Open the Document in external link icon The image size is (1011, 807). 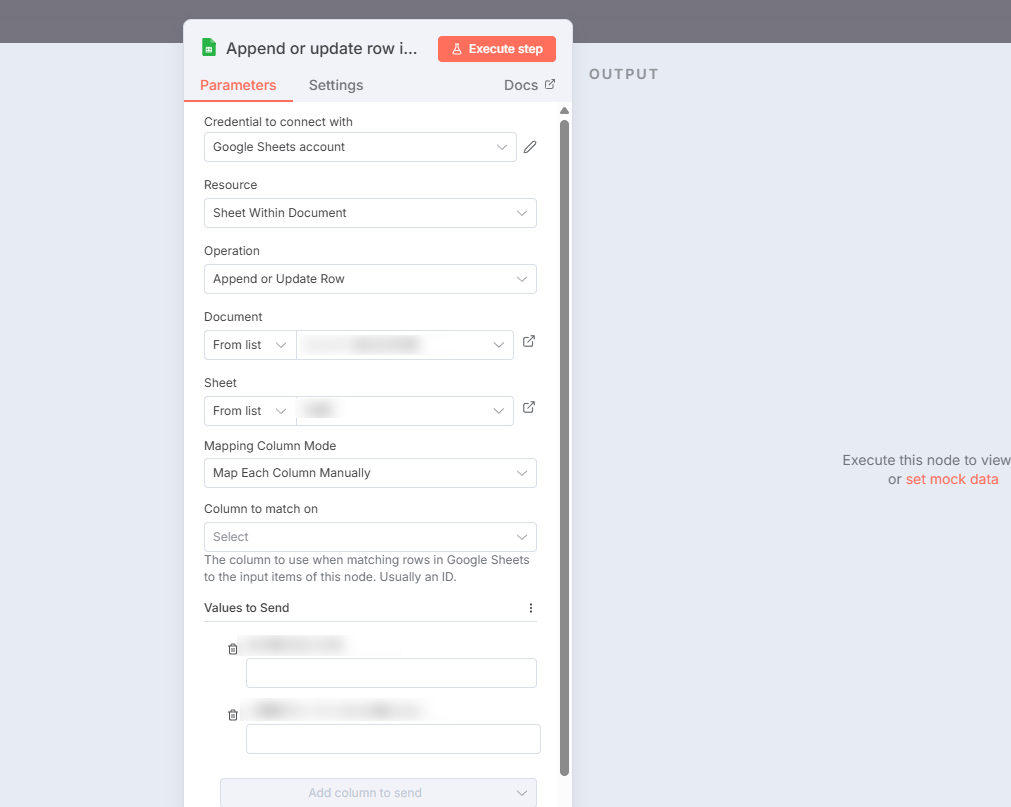click(x=529, y=342)
